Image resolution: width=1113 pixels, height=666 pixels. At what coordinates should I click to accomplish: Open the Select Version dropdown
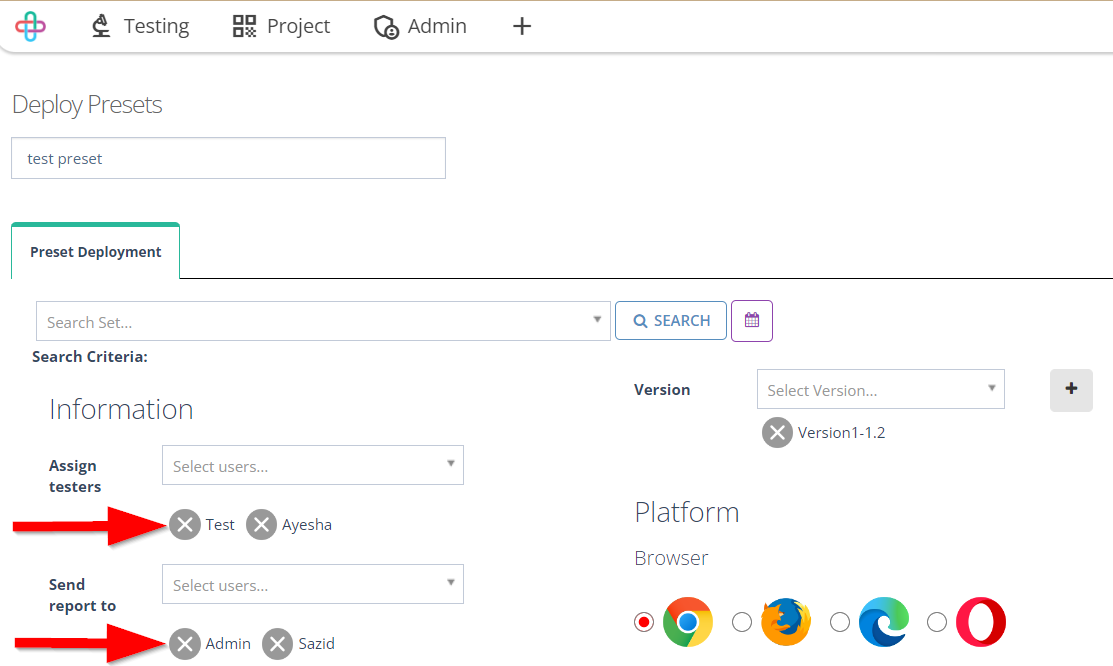point(880,389)
